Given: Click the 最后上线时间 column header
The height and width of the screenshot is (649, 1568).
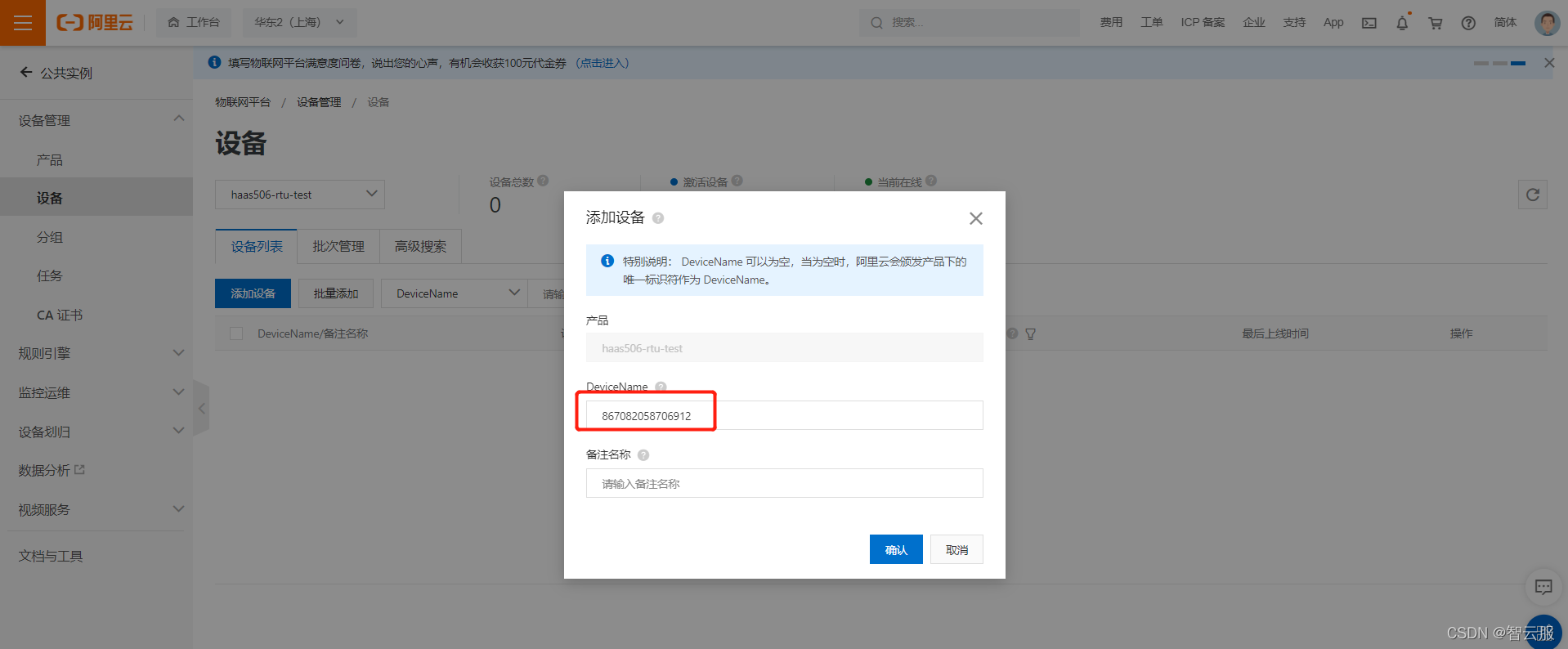Looking at the screenshot, I should pos(1275,333).
